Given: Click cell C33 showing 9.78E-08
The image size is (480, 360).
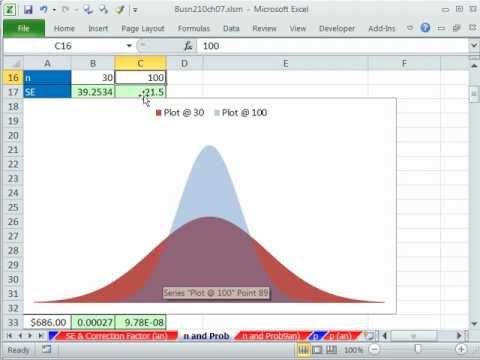Looking at the screenshot, I should [140, 322].
